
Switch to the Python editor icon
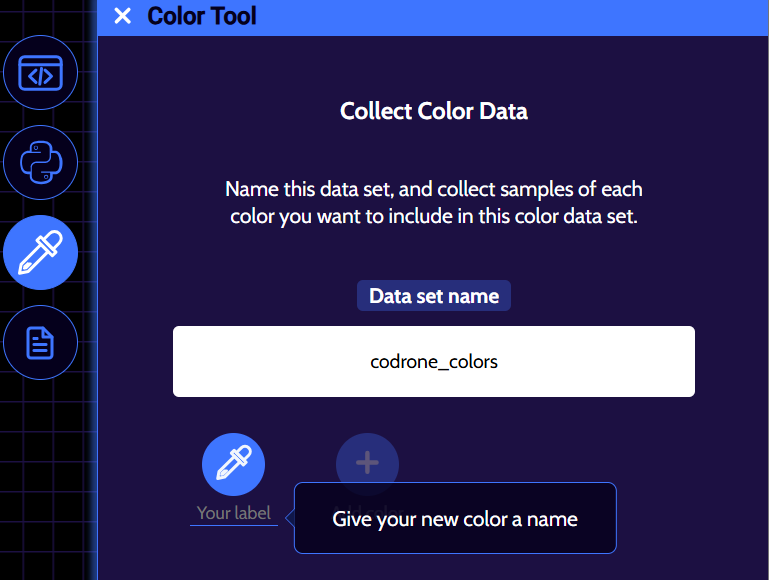click(41, 162)
